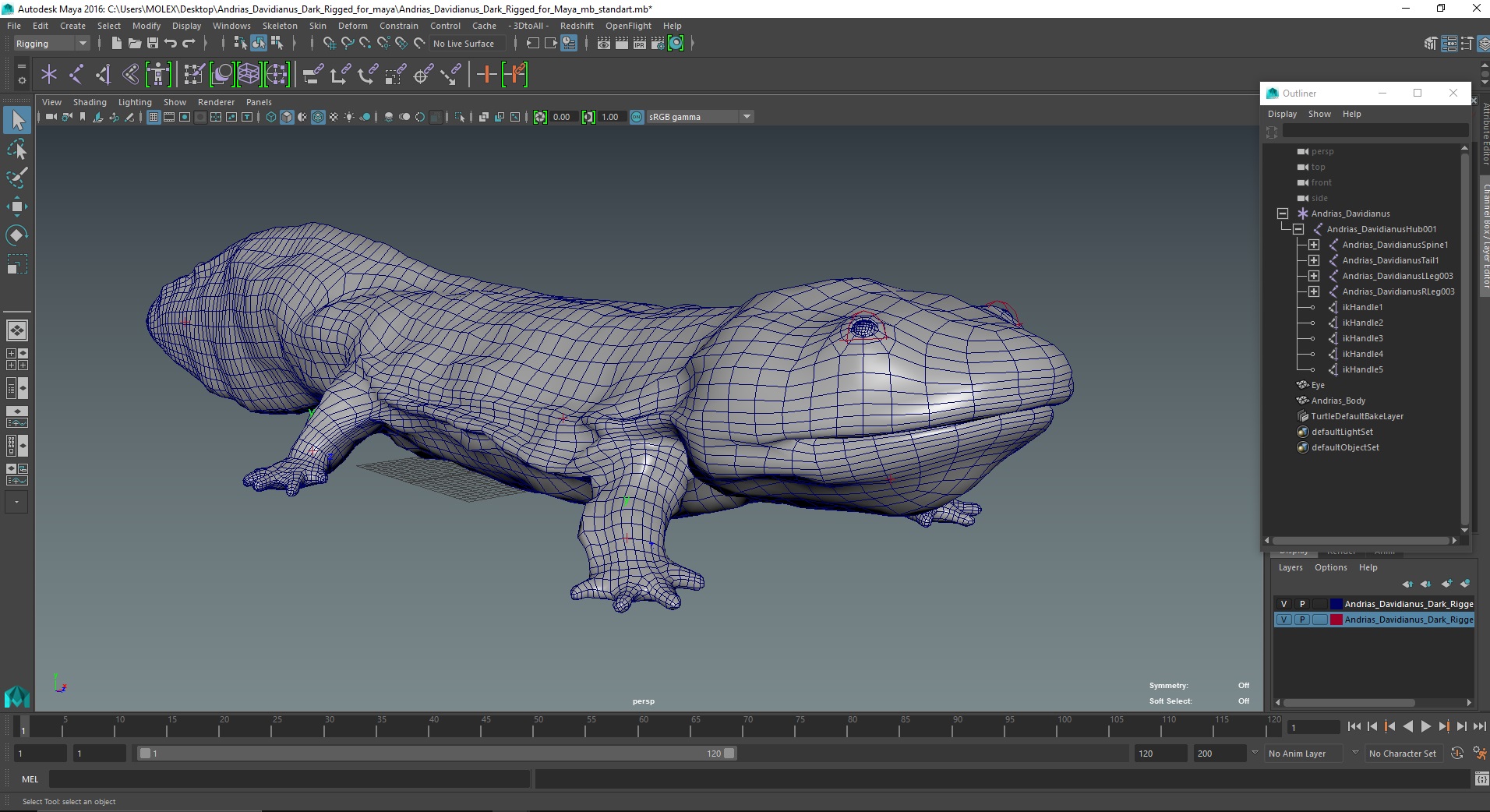The height and width of the screenshot is (812, 1490).
Task: Open the Outliner Display menu
Action: (1282, 114)
